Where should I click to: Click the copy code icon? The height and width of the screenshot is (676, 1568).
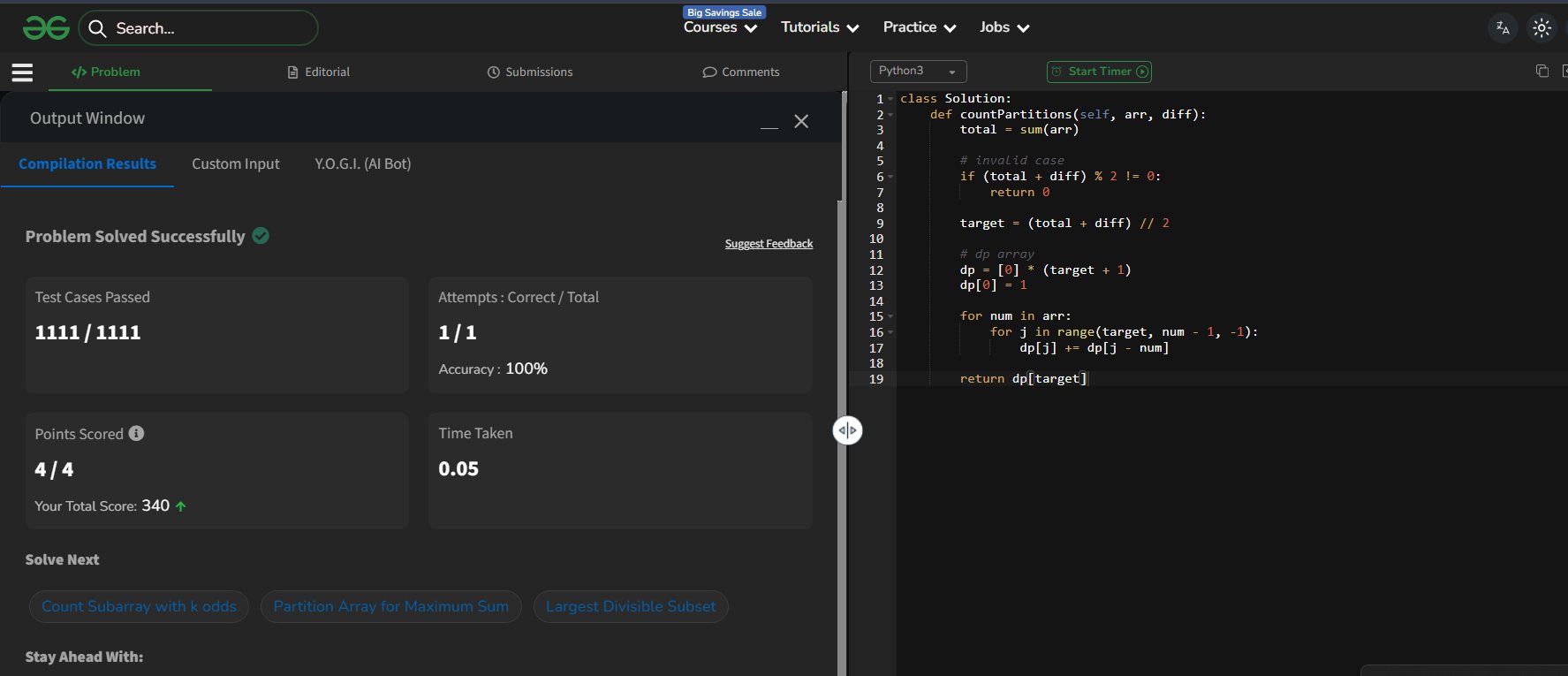1541,72
